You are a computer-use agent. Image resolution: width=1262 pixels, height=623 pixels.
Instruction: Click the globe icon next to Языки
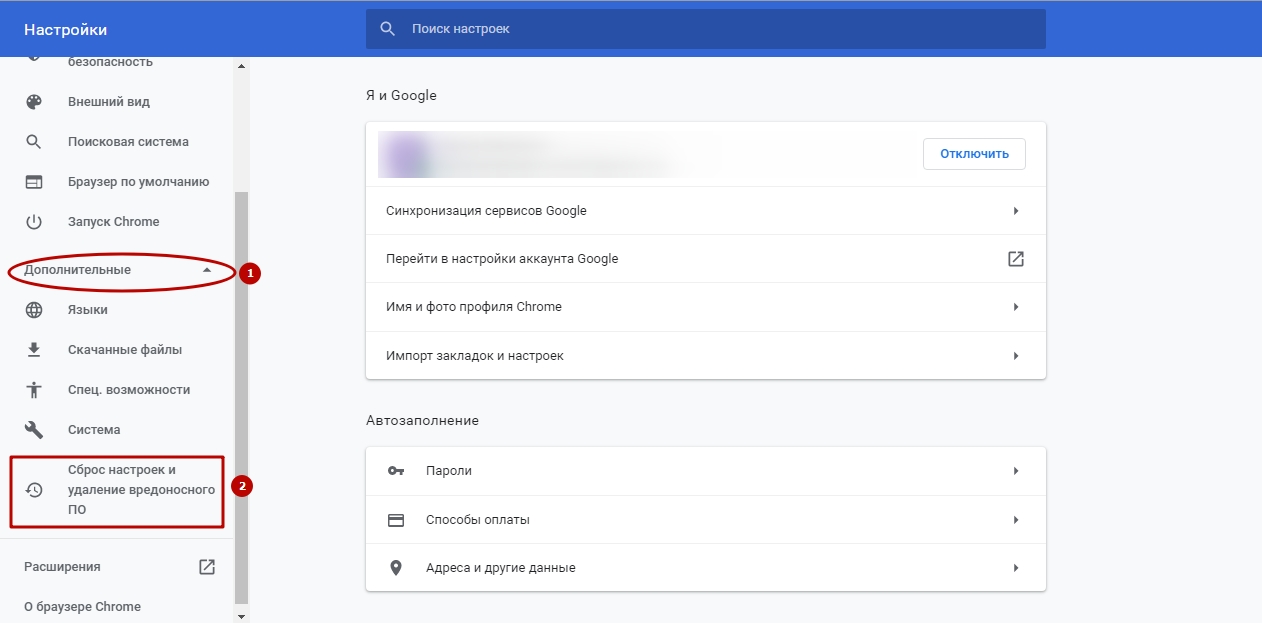34,310
